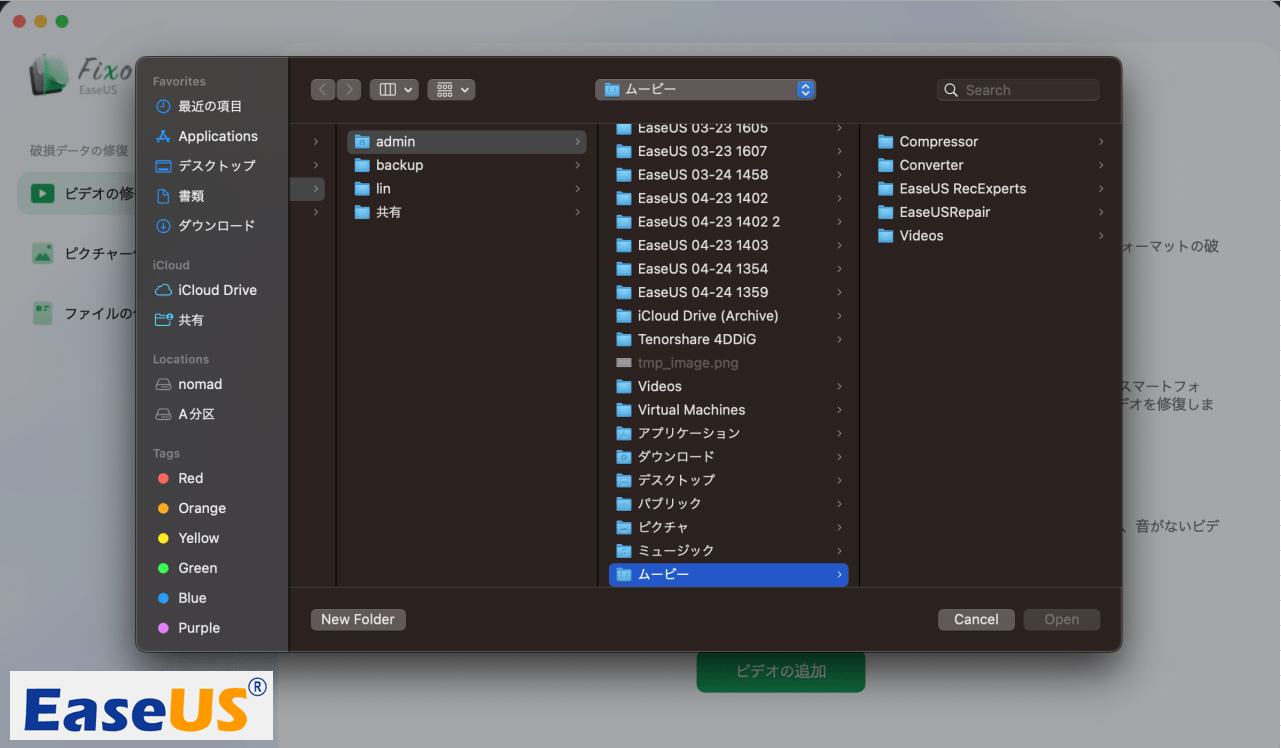Image resolution: width=1281 pixels, height=748 pixels.
Task: Select the ミュージック folder
Action: [728, 551]
